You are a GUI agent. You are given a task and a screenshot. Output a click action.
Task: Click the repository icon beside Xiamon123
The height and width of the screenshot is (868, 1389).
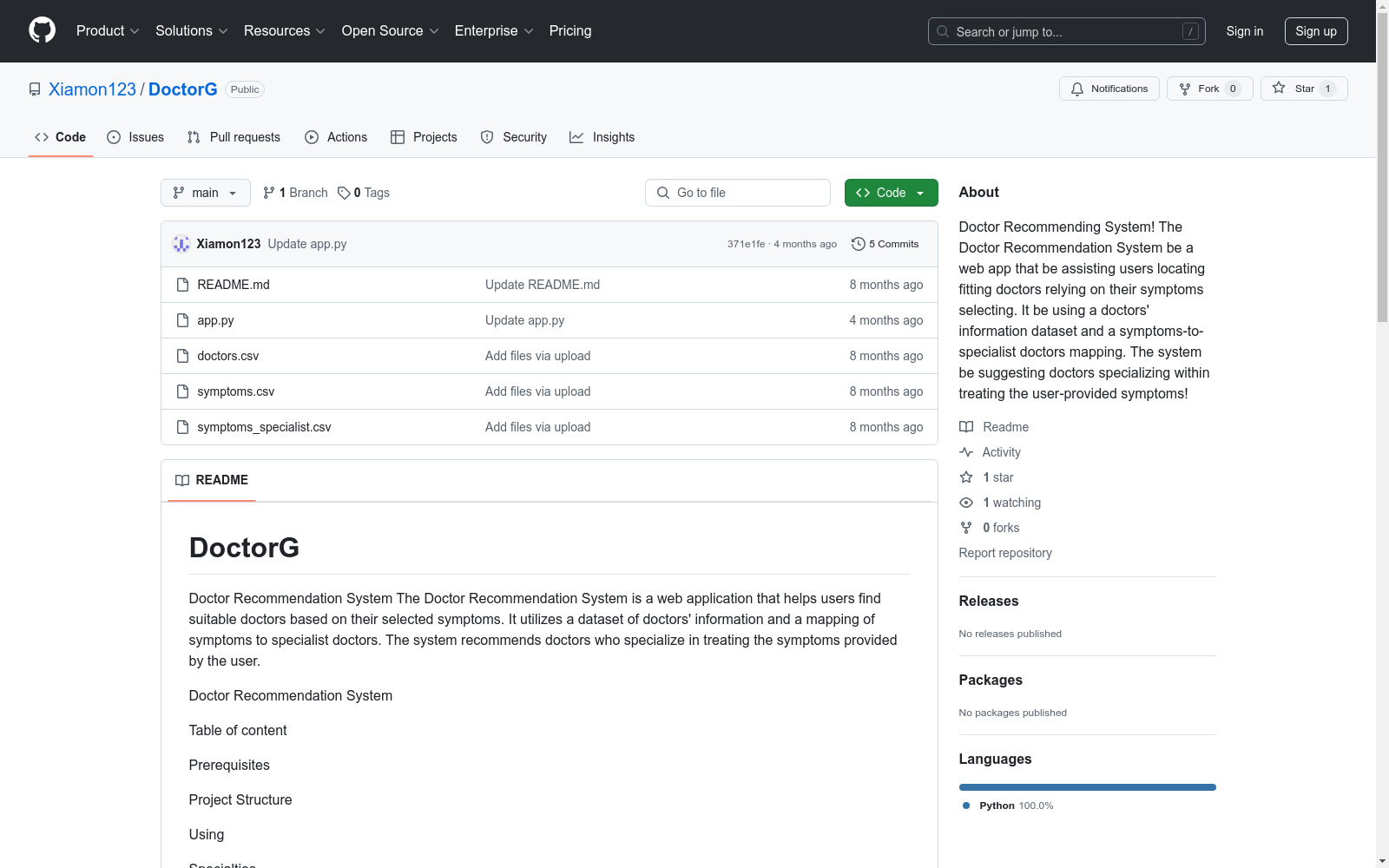tap(35, 89)
